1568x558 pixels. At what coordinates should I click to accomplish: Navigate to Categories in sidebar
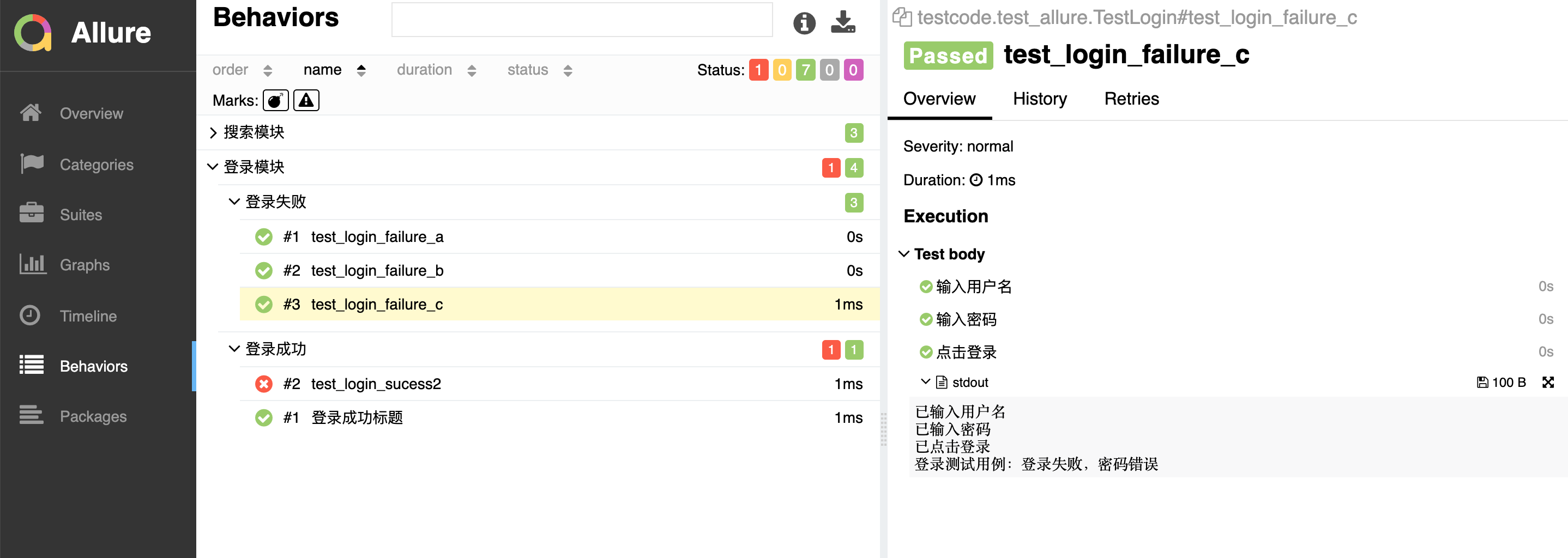click(x=96, y=165)
